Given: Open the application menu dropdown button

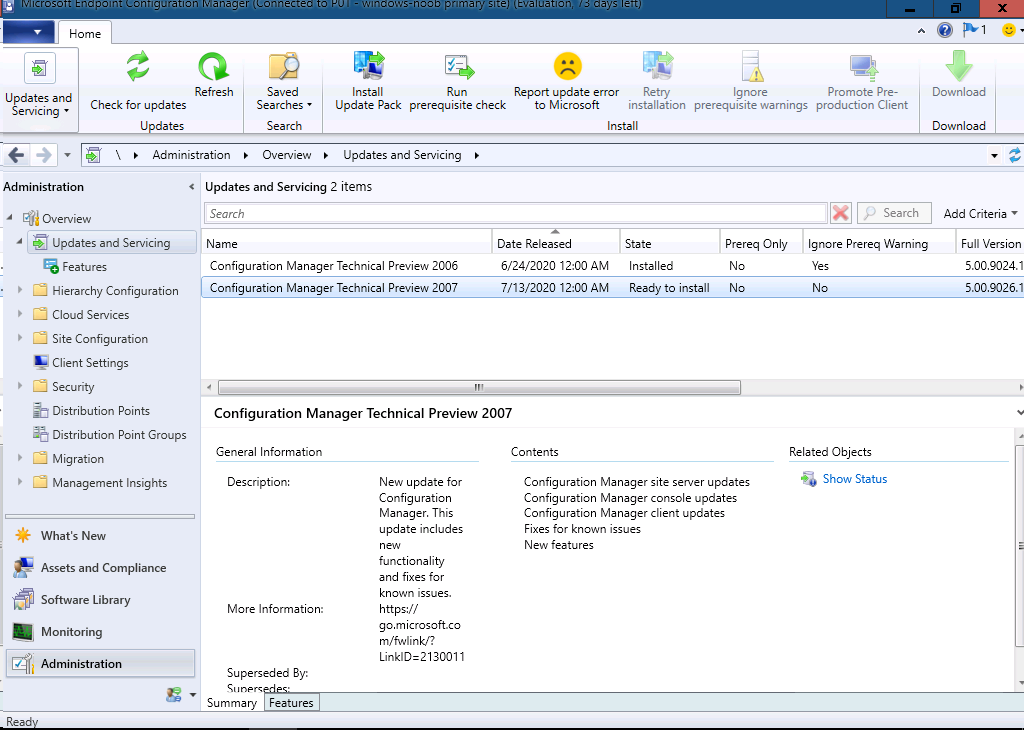Looking at the screenshot, I should 27,31.
